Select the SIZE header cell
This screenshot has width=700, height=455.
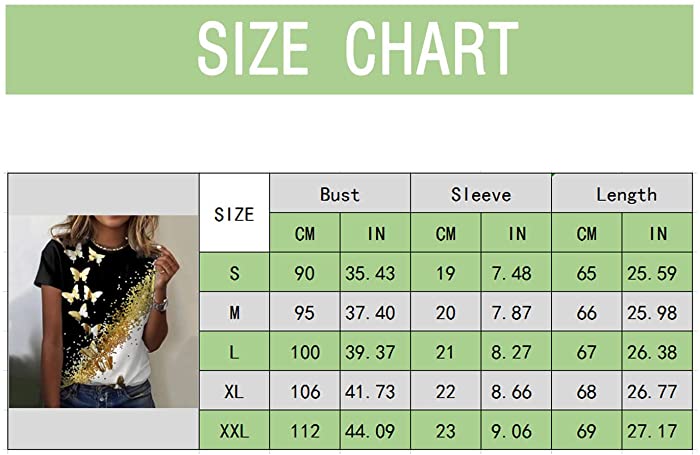(234, 213)
